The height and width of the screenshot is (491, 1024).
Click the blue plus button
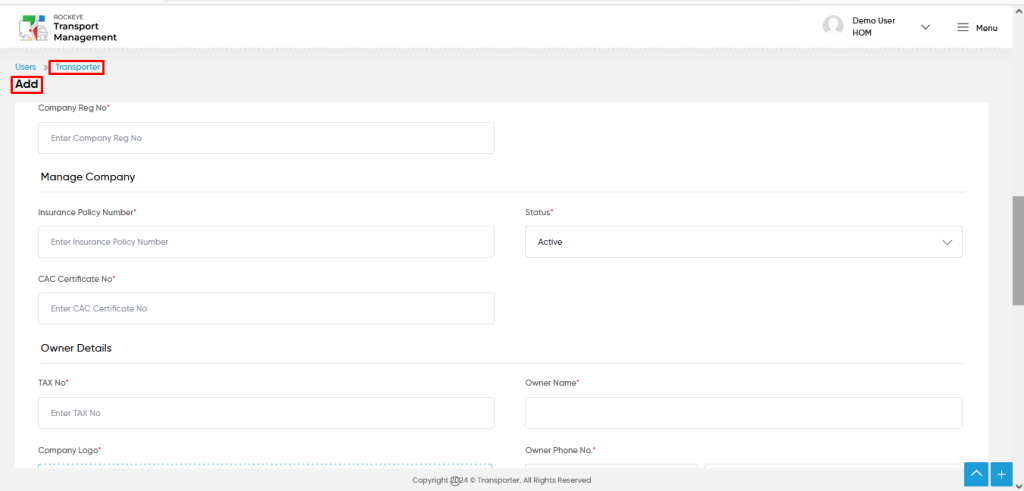tap(1001, 473)
